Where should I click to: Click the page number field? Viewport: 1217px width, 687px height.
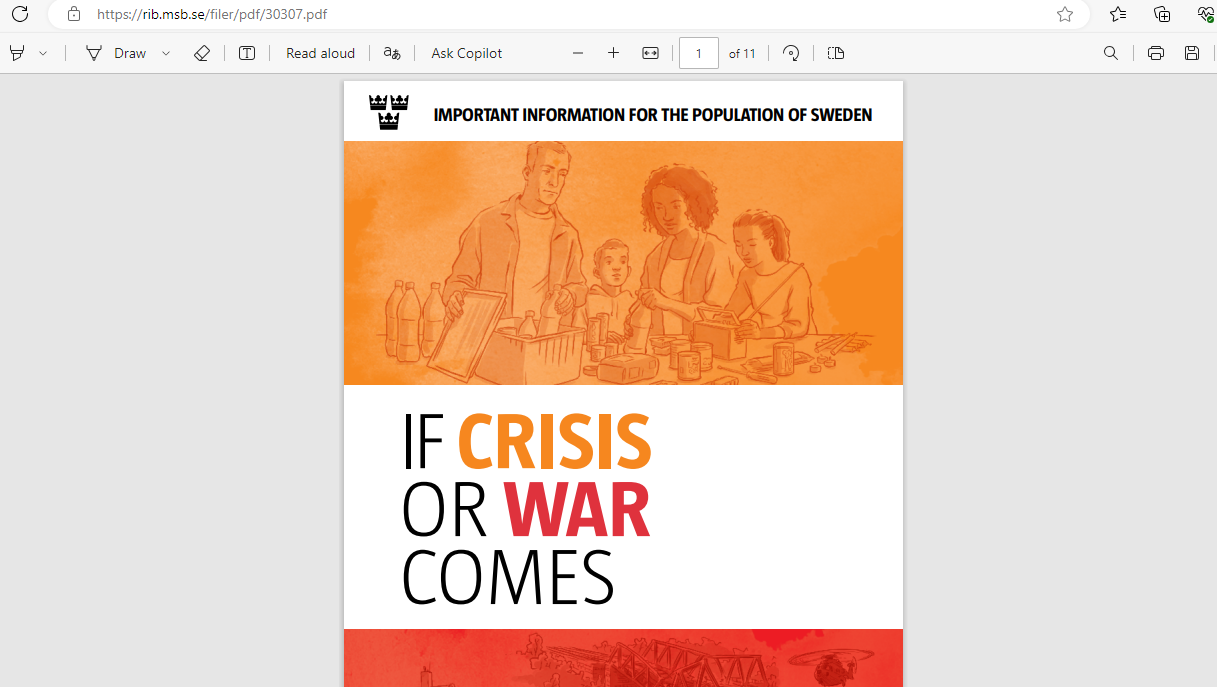point(699,53)
